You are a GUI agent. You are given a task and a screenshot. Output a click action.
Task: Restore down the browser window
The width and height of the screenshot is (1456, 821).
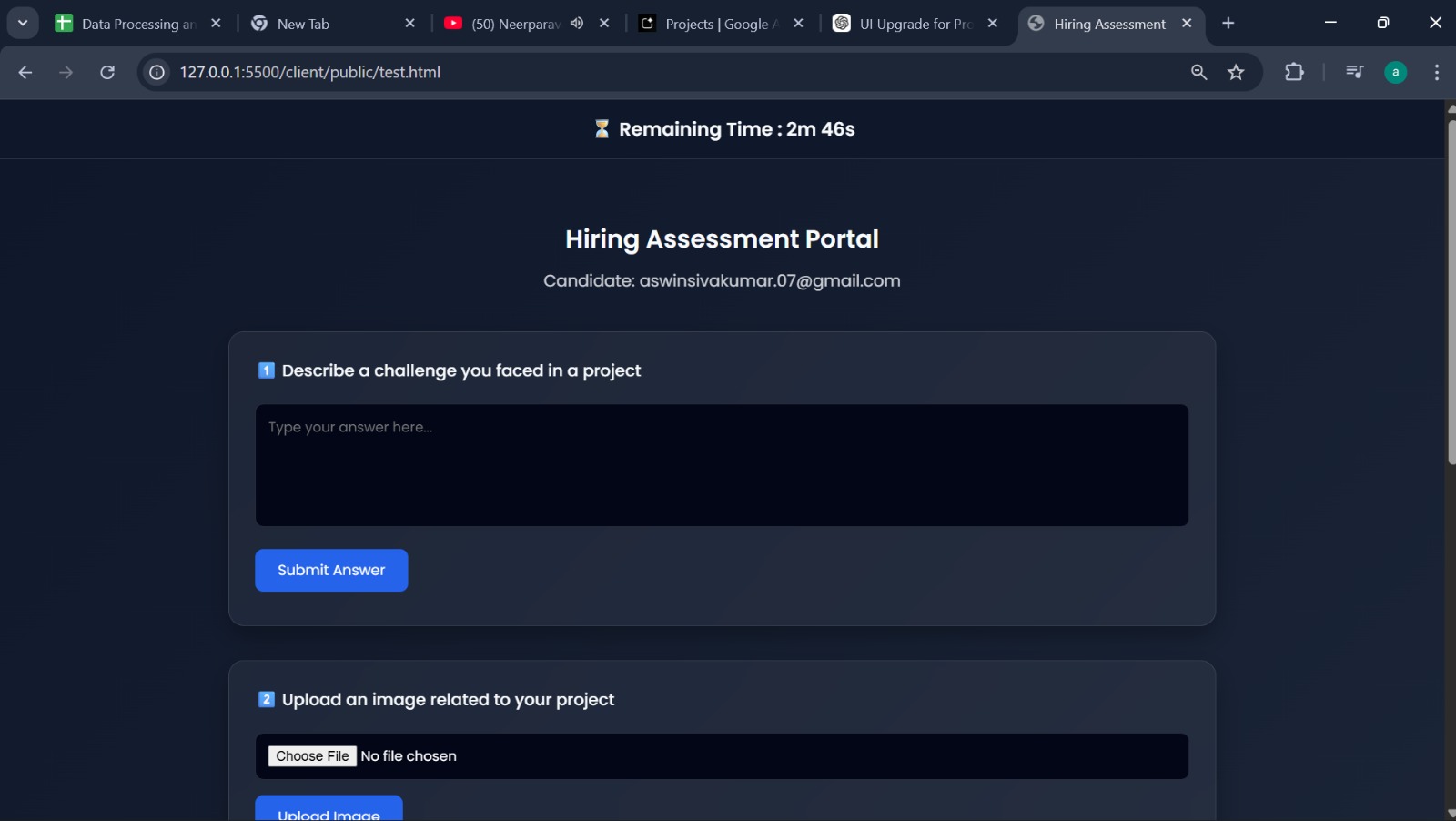pyautogui.click(x=1383, y=23)
